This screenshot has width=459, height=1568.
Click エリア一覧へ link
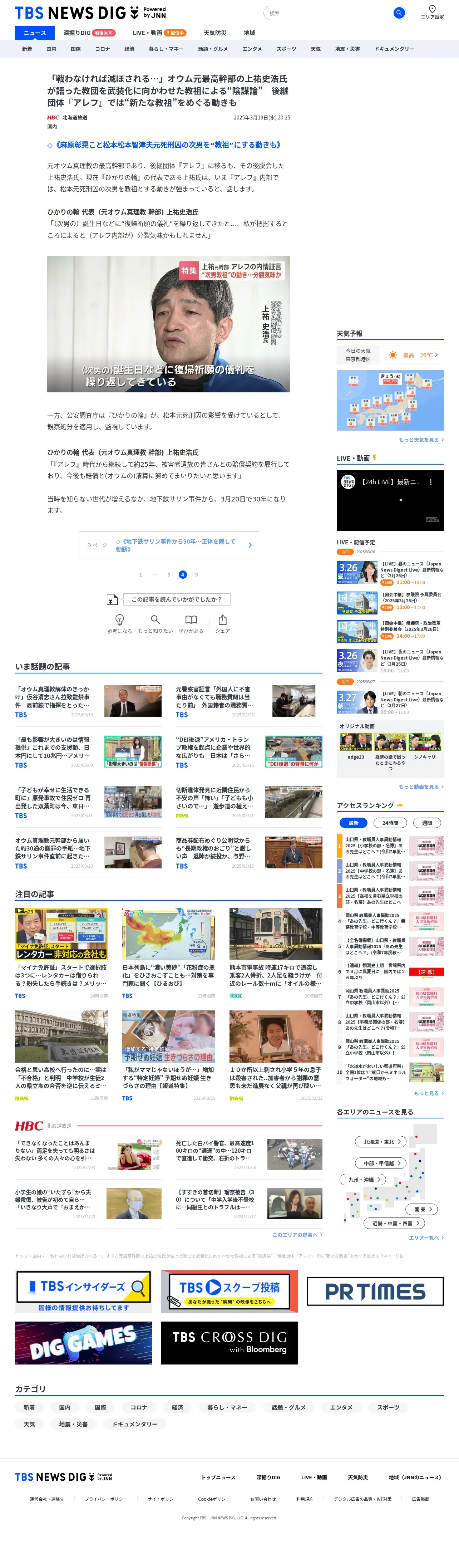[x=426, y=1238]
